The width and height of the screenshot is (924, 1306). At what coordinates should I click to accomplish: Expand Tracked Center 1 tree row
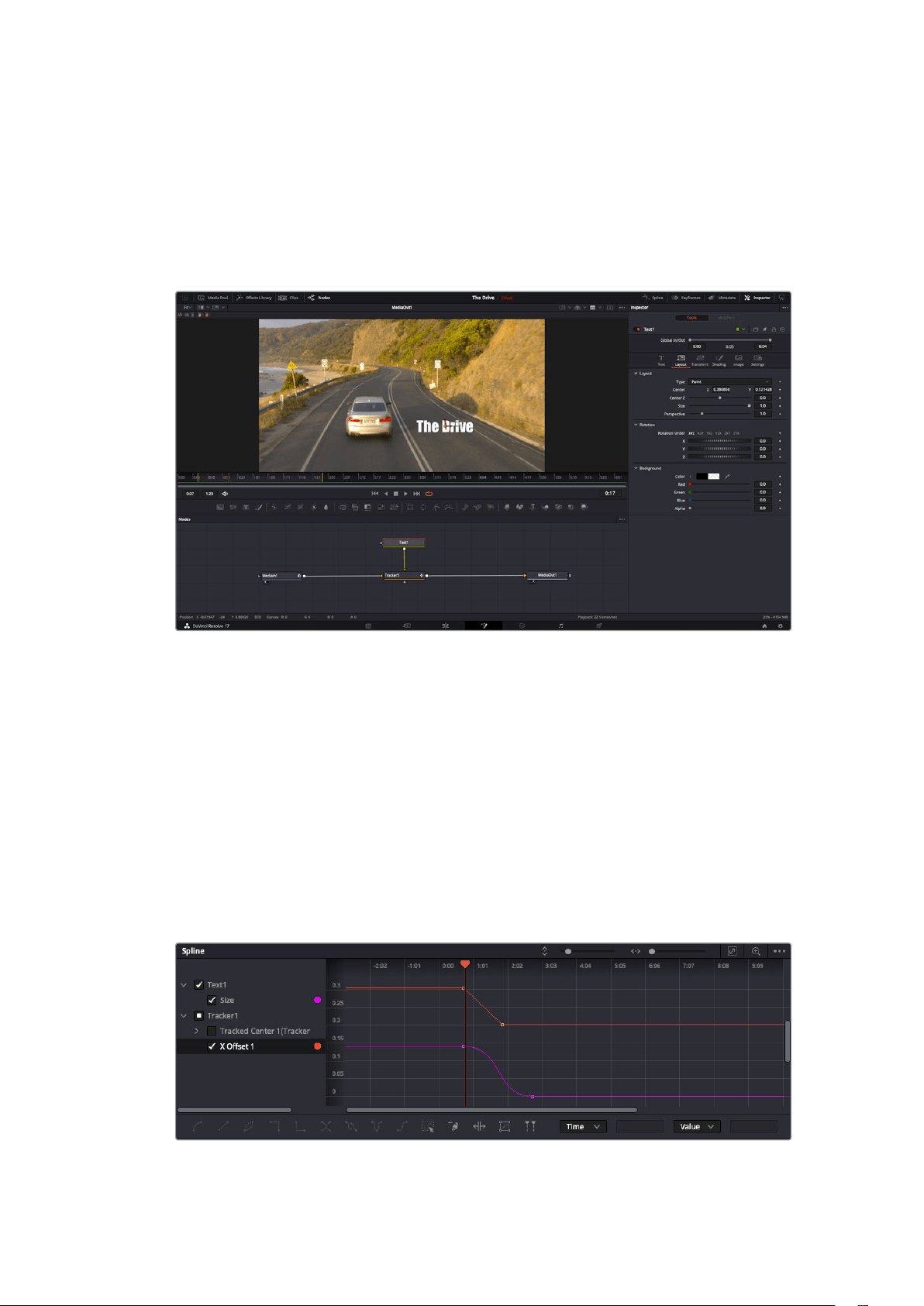coord(196,1032)
